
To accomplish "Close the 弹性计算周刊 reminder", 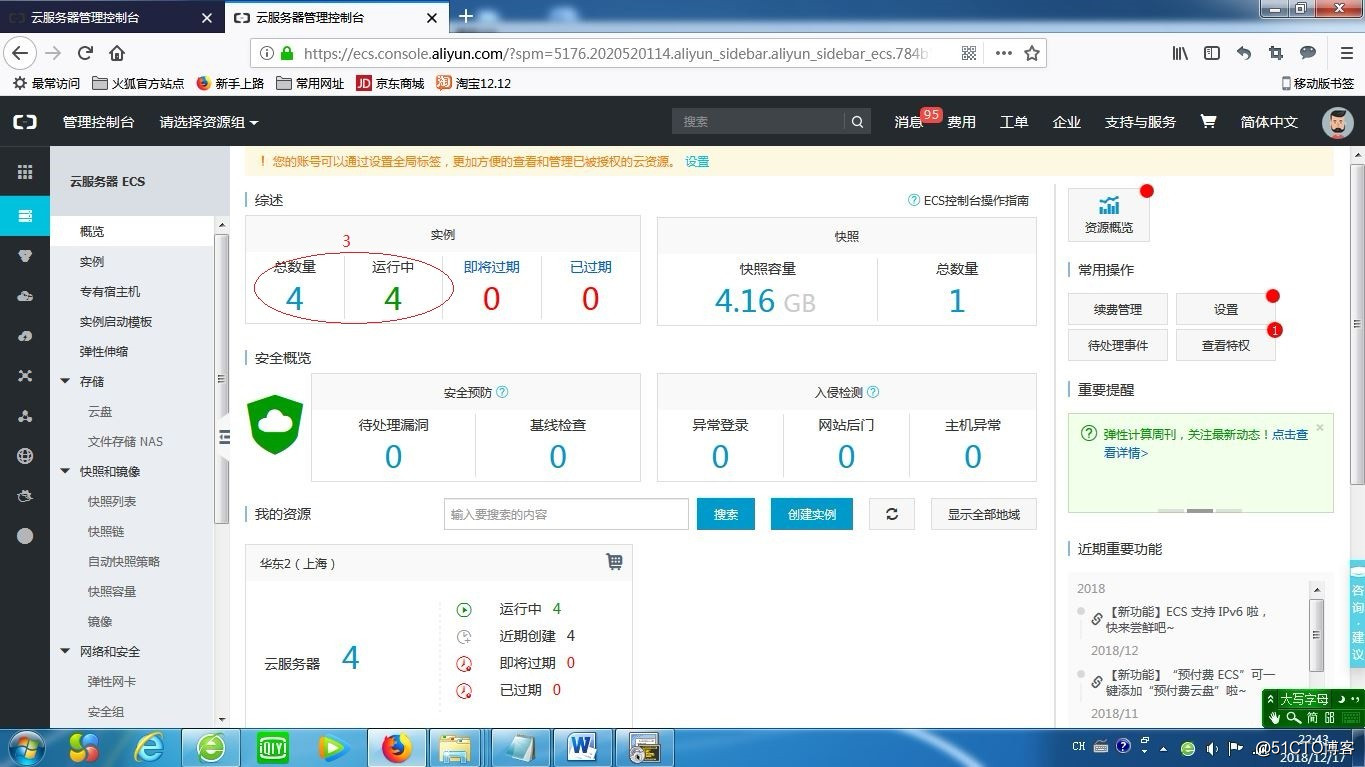I will (1320, 427).
